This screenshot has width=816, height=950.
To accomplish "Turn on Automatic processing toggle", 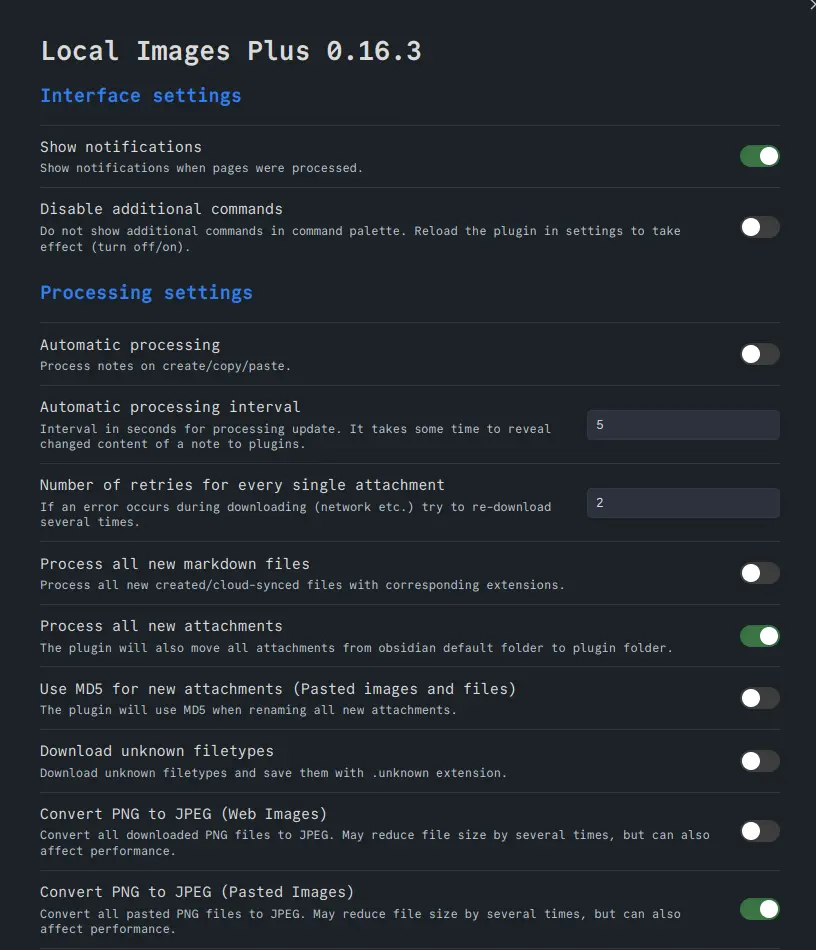I will point(759,354).
